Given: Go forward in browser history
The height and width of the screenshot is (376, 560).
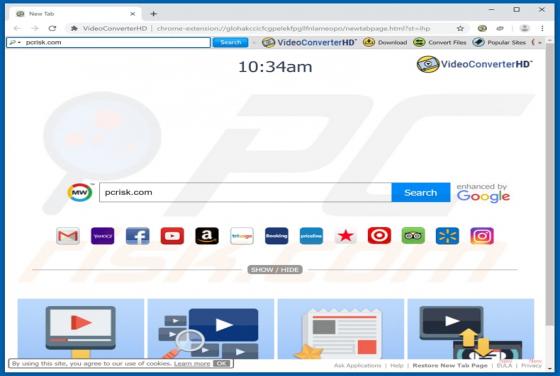Looking at the screenshot, I should pyautogui.click(x=35, y=28).
